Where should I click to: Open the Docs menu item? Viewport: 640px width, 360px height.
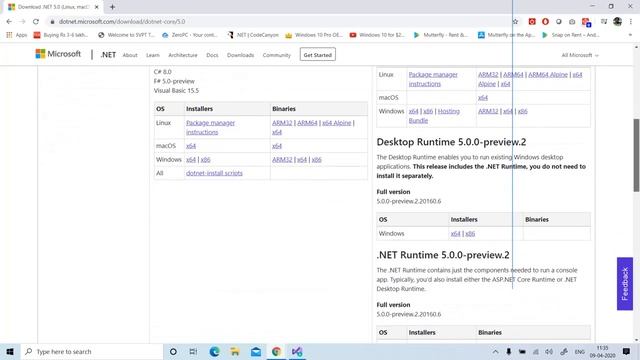click(x=212, y=55)
